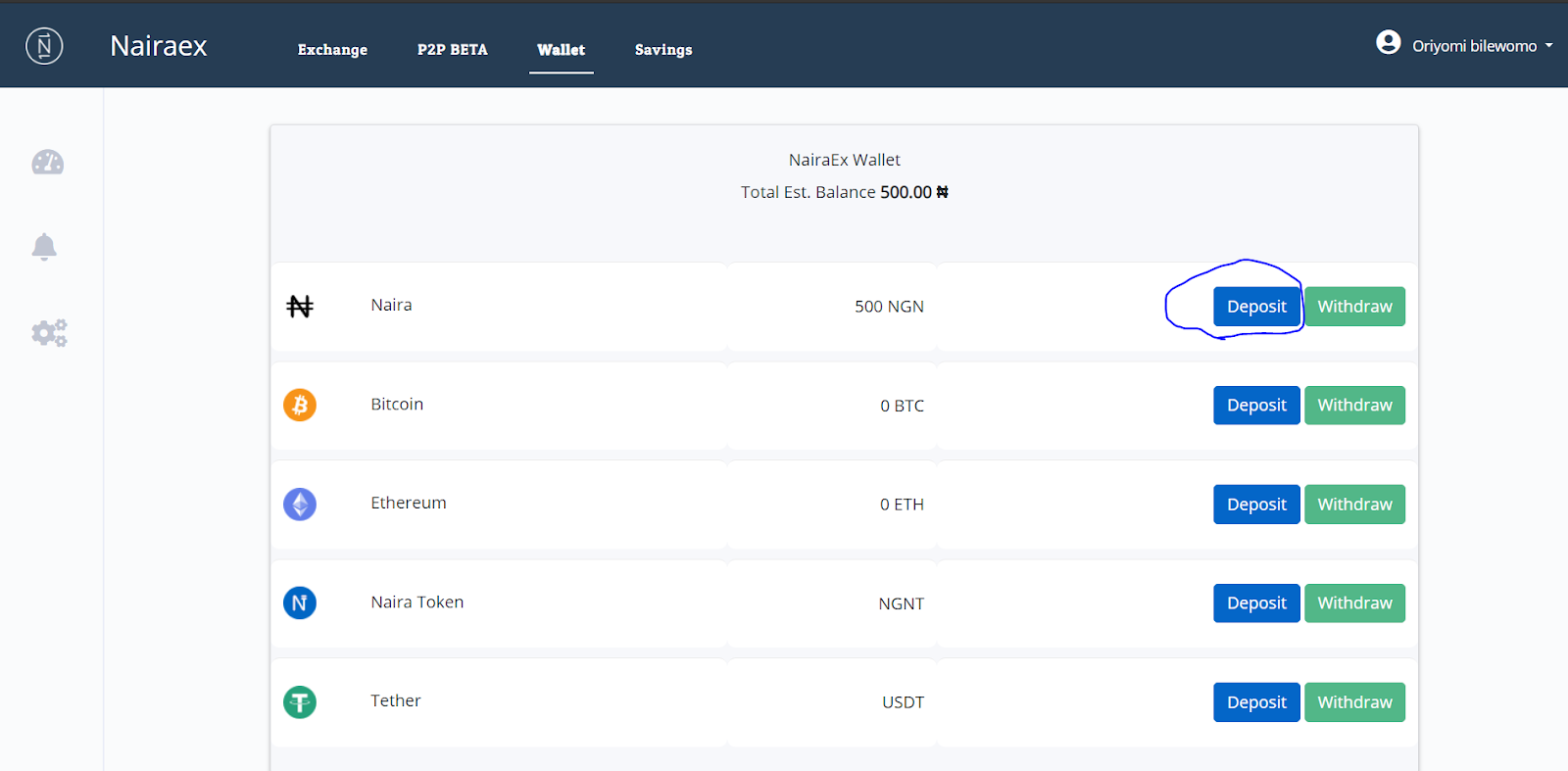
Task: Withdraw from the Naira Token wallet
Action: [x=1354, y=603]
